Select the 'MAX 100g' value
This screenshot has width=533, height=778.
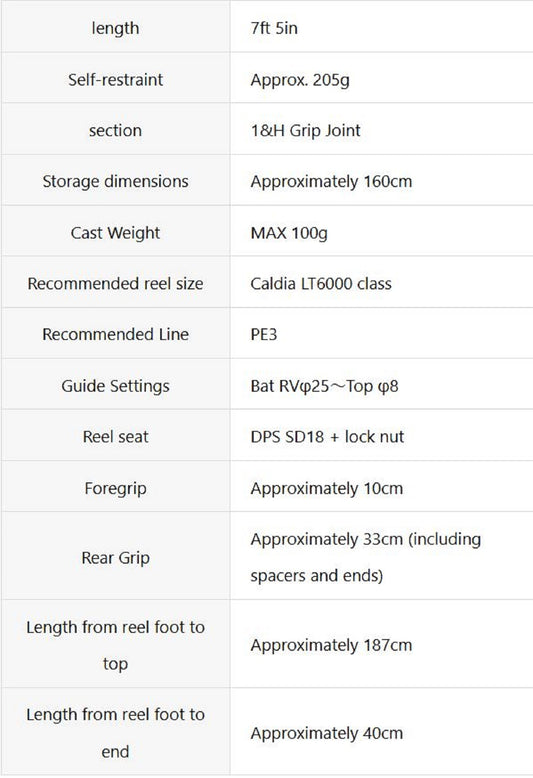tap(289, 233)
